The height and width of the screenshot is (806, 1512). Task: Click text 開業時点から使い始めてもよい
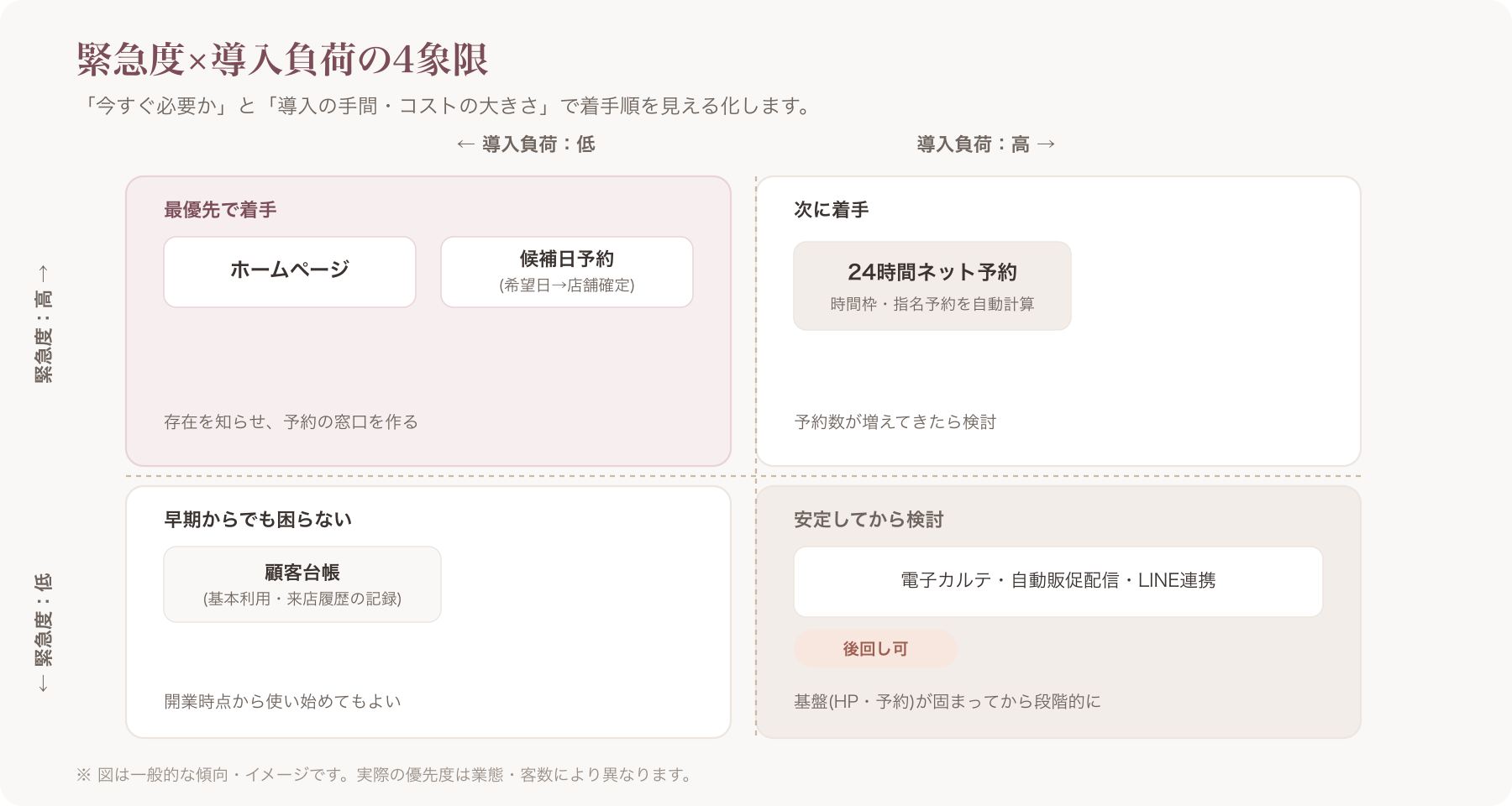[282, 701]
